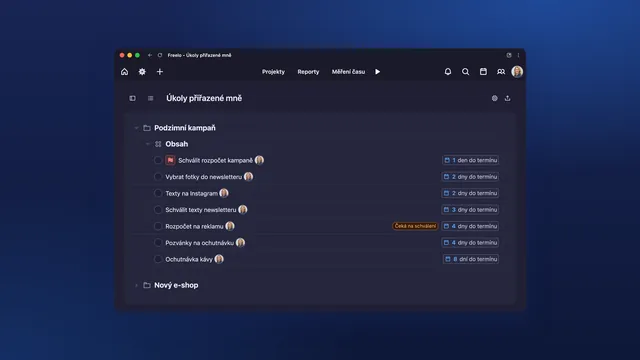Viewport: 640px width, 360px height.
Task: Open '1 den do termínu' due date
Action: point(470,160)
